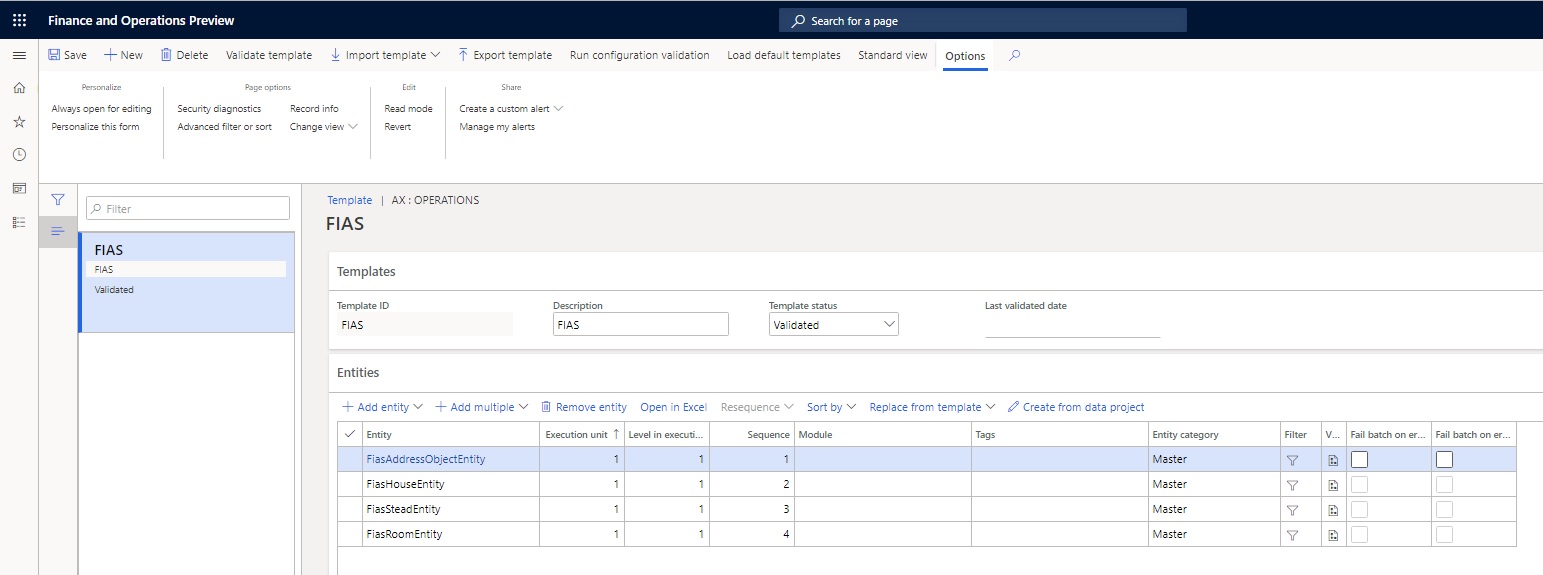
Task: Expand Add multiple menu
Action: [481, 407]
